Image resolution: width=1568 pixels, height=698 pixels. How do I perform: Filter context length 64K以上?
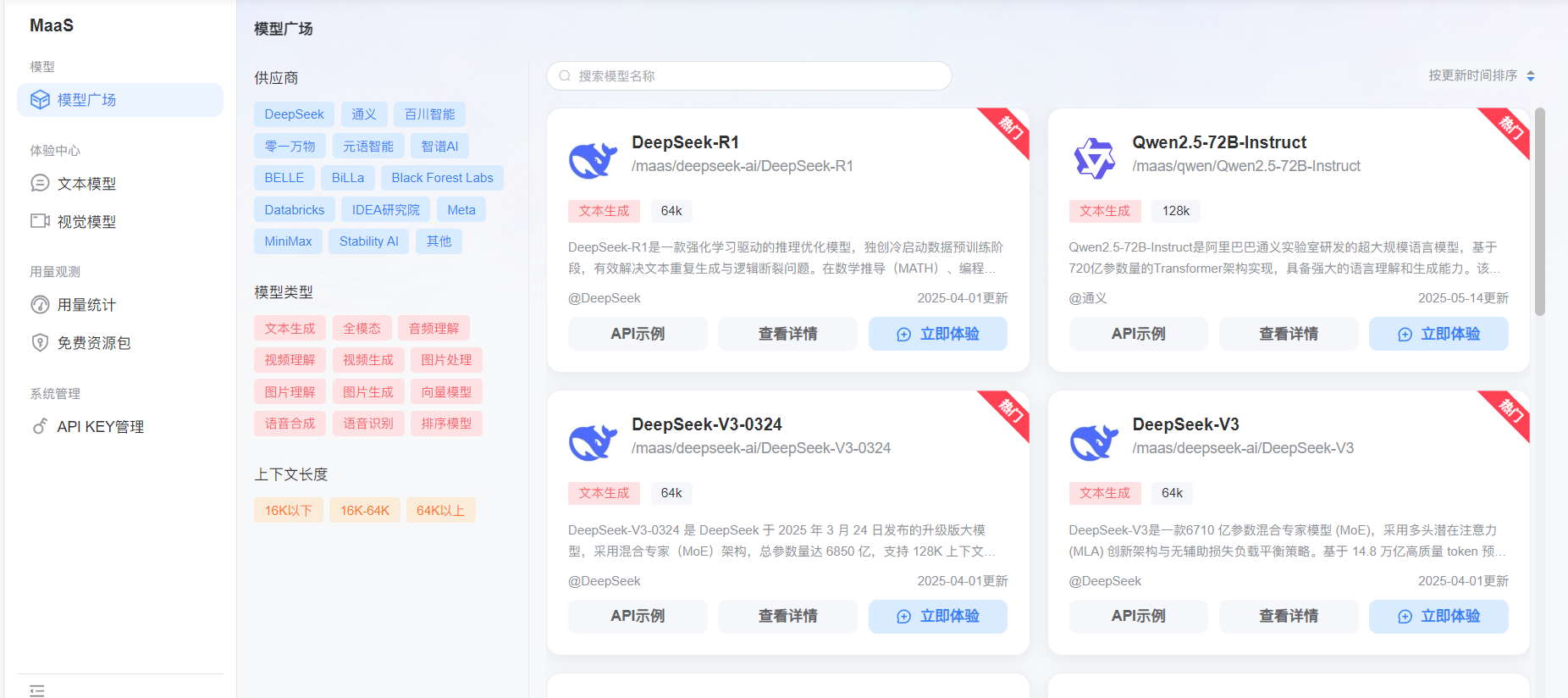click(x=440, y=511)
